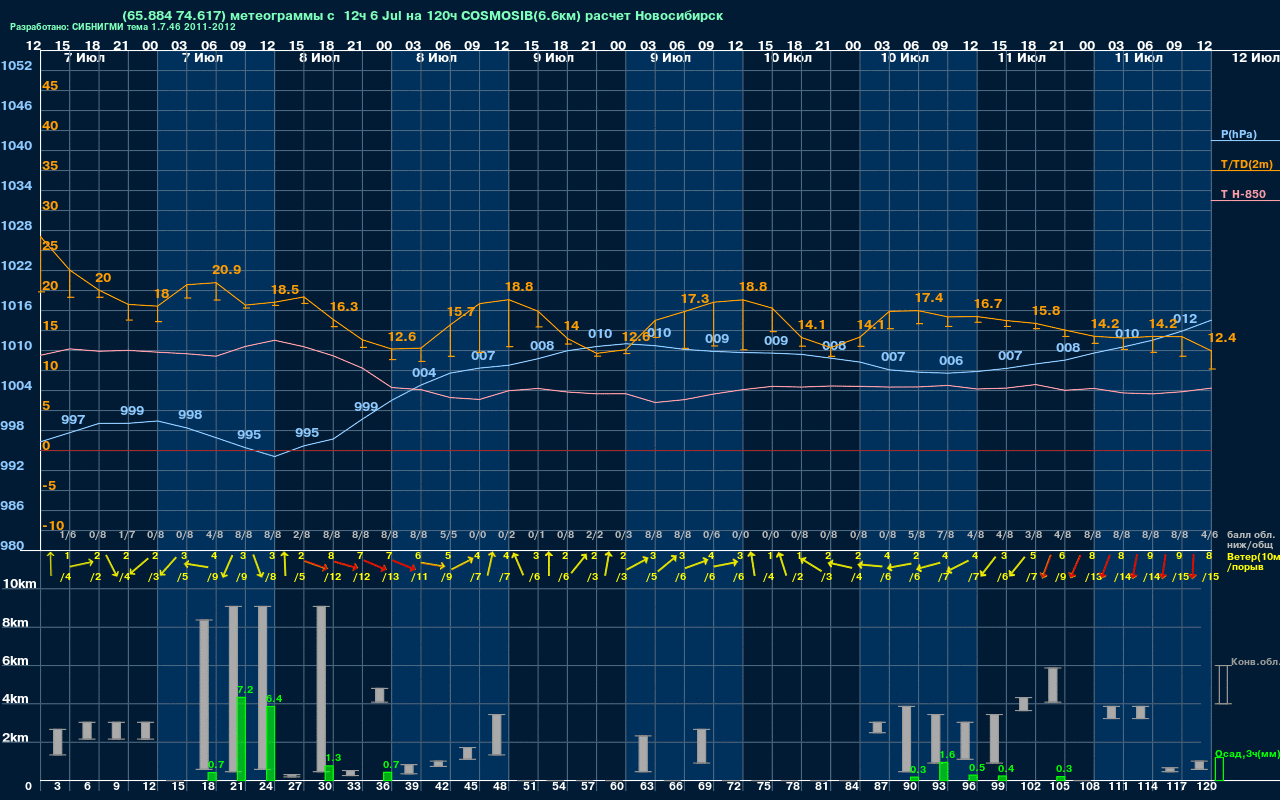Click the 18.5 temperature value

(285, 289)
